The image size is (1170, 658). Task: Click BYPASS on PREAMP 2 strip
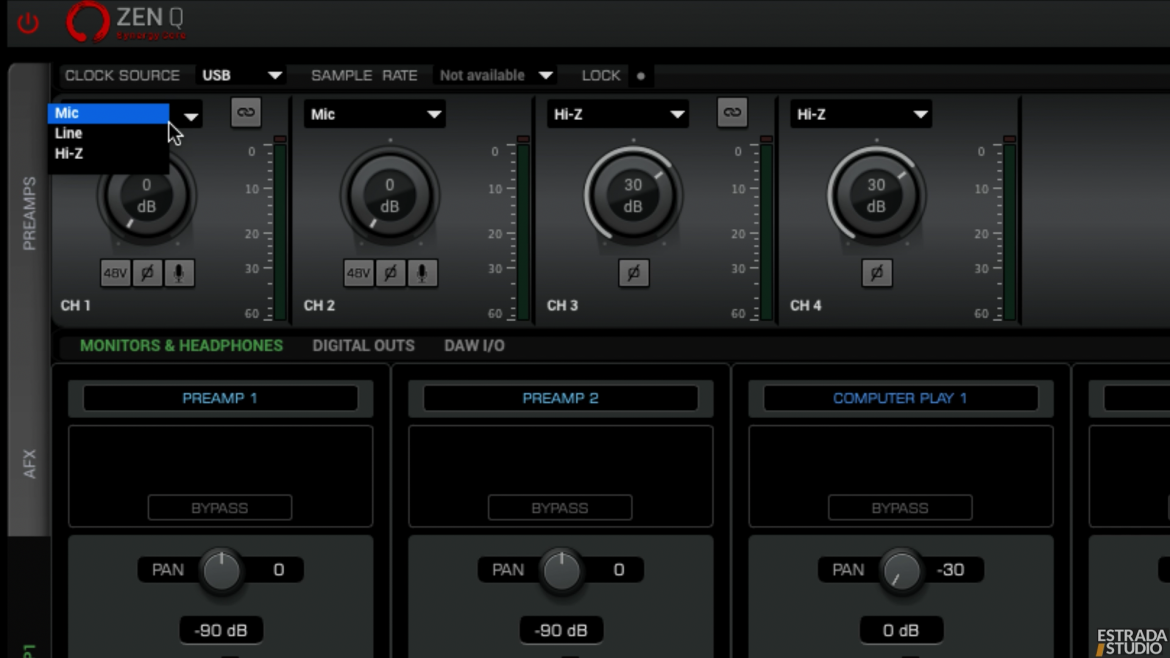click(x=560, y=508)
